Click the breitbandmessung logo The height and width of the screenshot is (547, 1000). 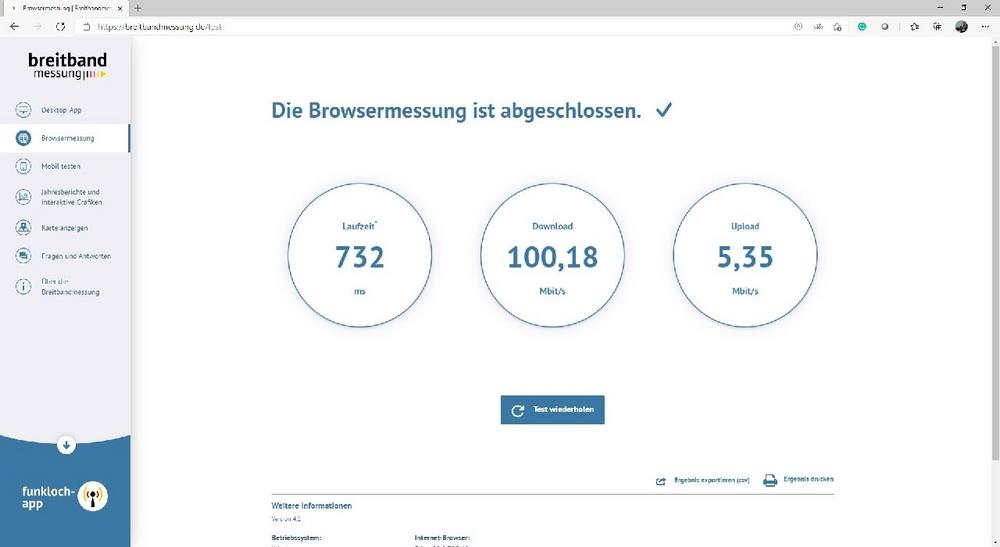pos(67,66)
